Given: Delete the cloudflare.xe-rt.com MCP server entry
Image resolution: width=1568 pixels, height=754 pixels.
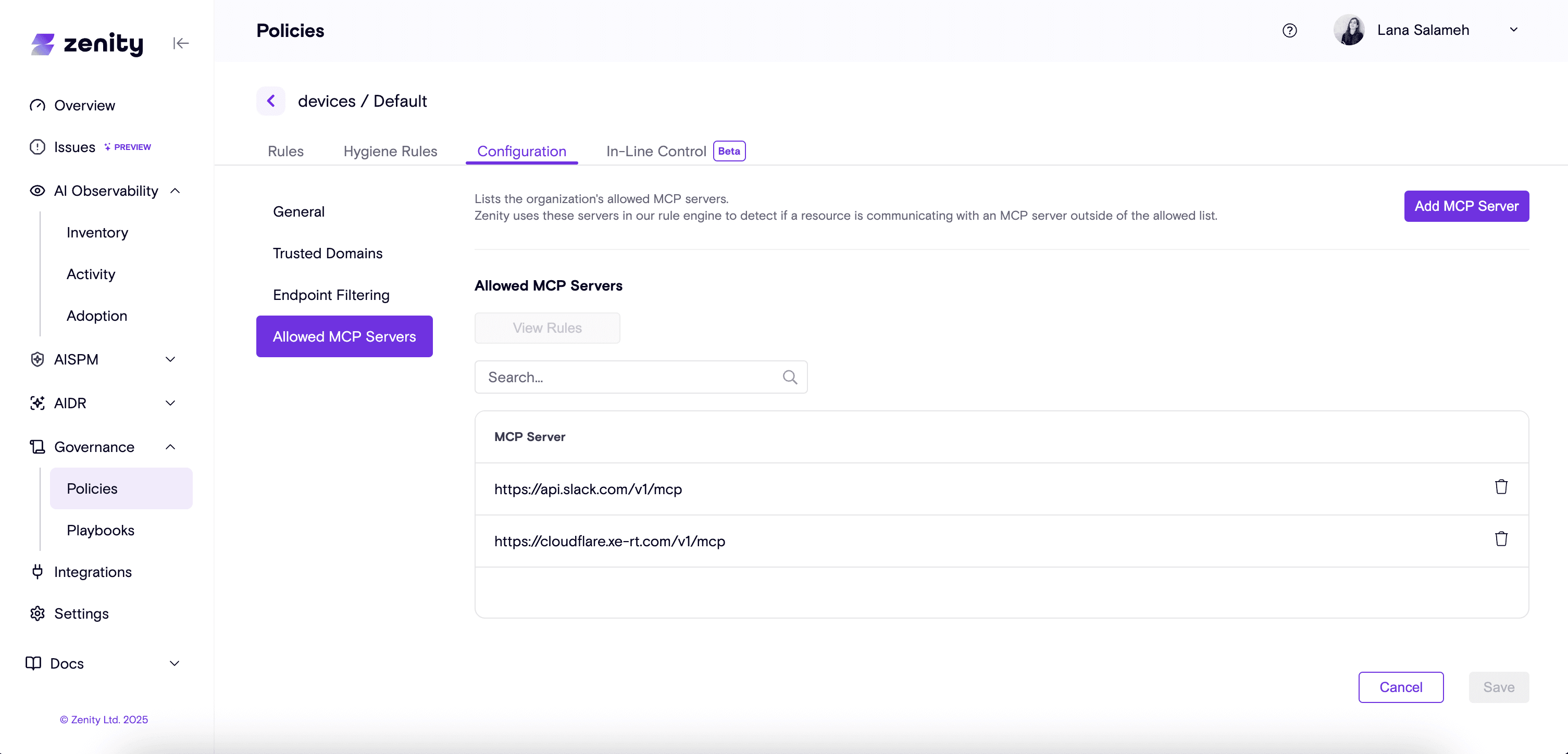Looking at the screenshot, I should click(x=1500, y=539).
